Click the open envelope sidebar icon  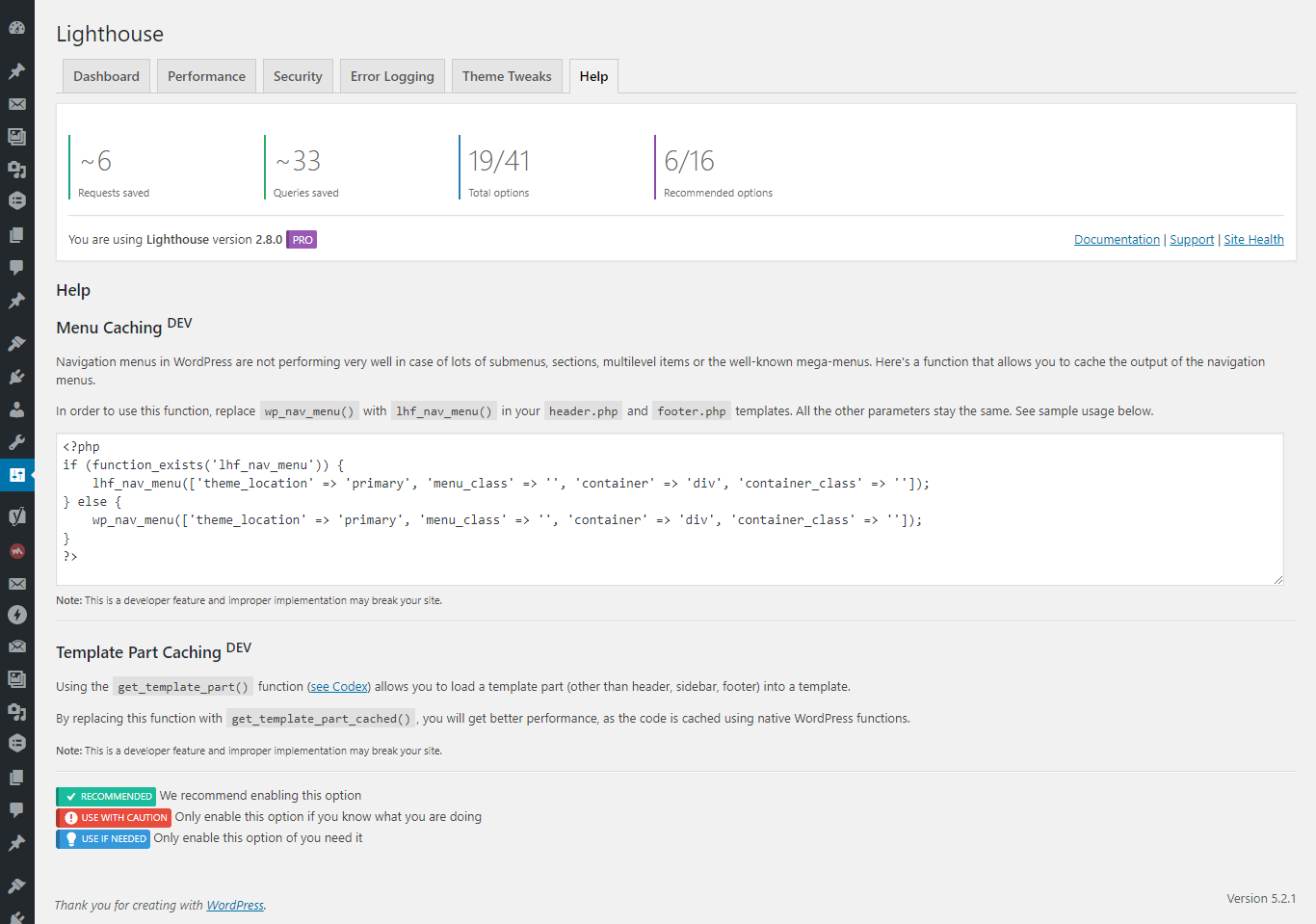pos(16,647)
